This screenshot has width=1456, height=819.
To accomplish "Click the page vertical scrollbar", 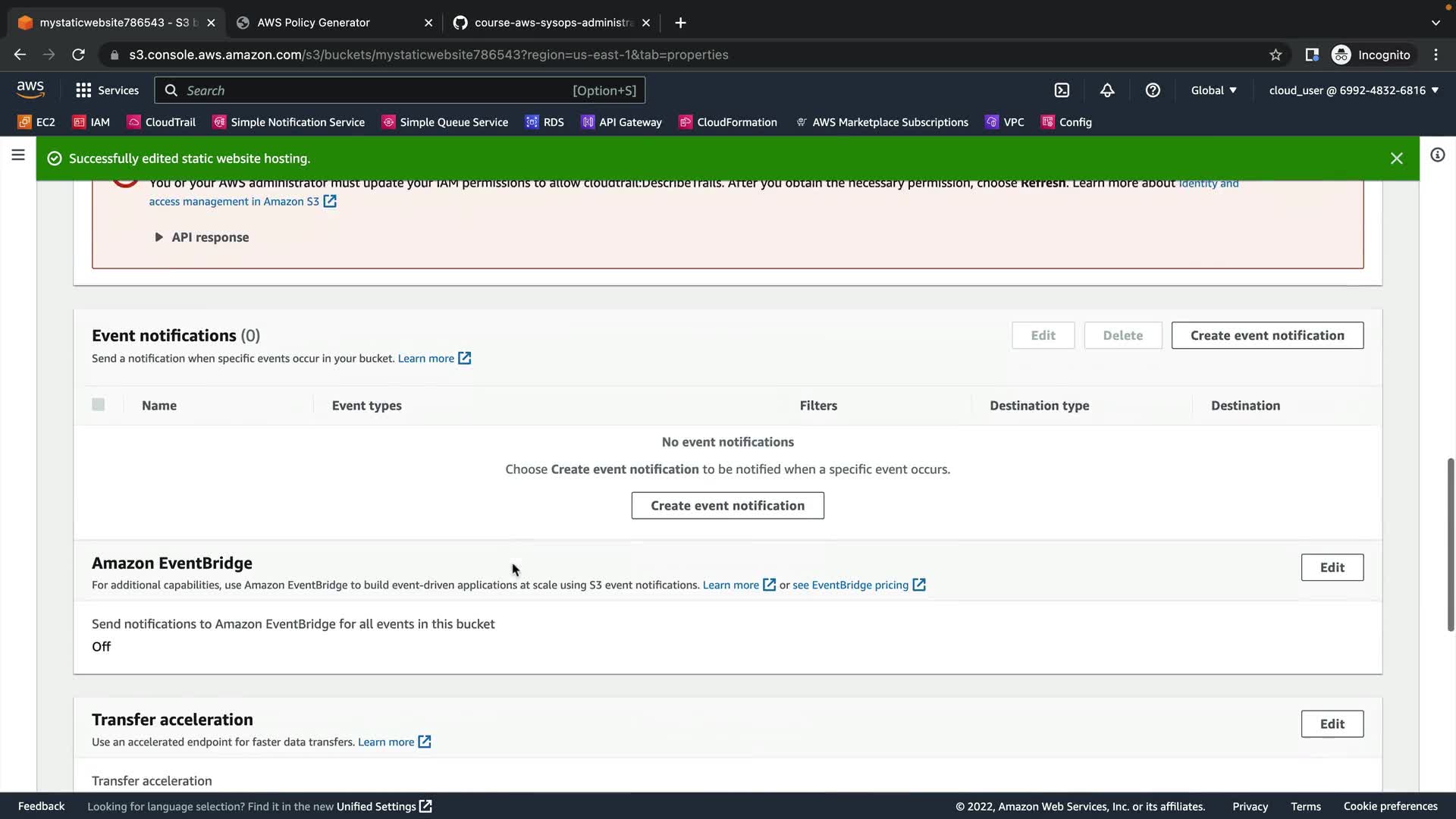I will (x=1450, y=544).
